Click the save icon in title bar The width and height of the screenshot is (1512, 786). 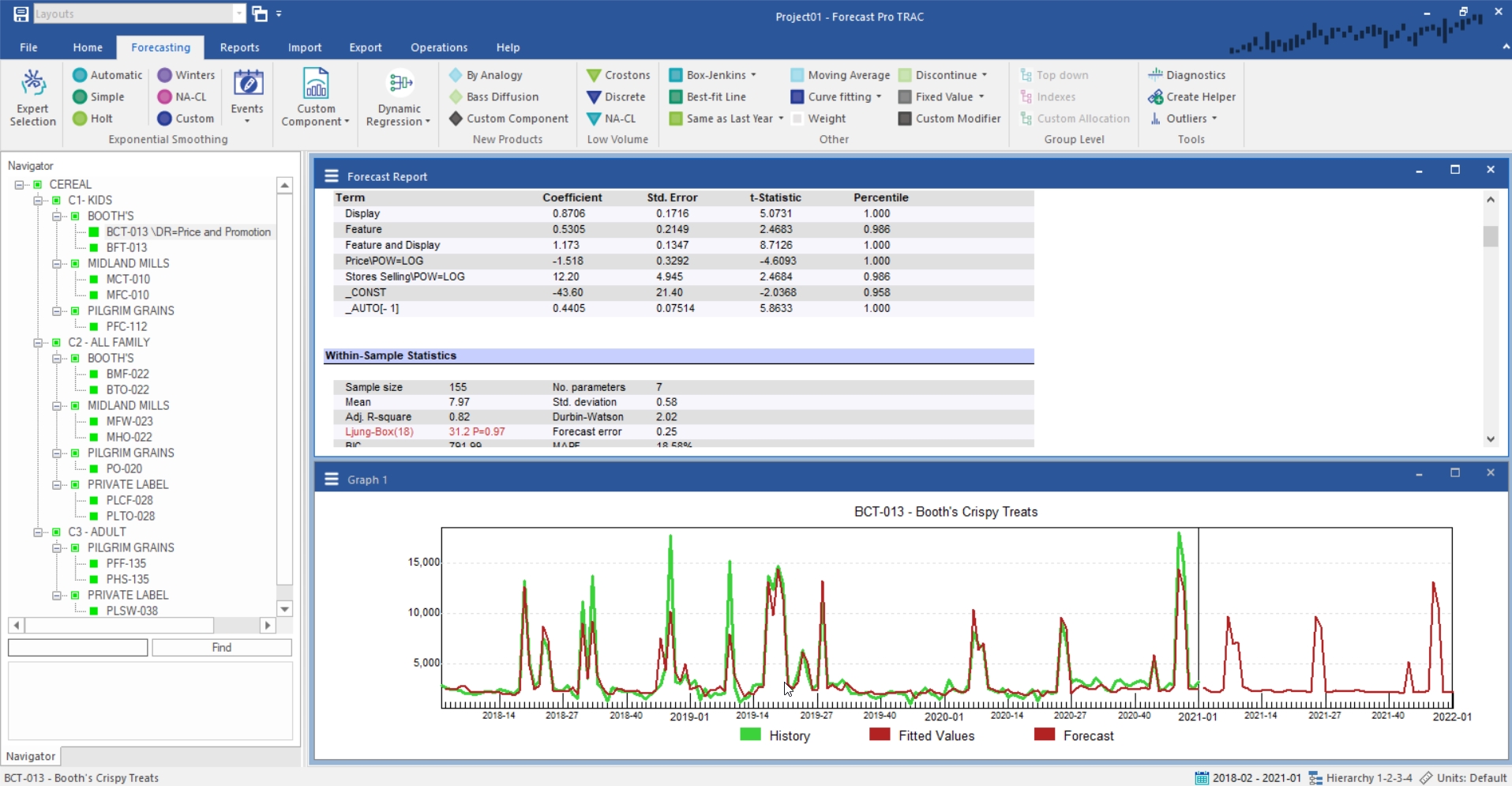coord(21,13)
